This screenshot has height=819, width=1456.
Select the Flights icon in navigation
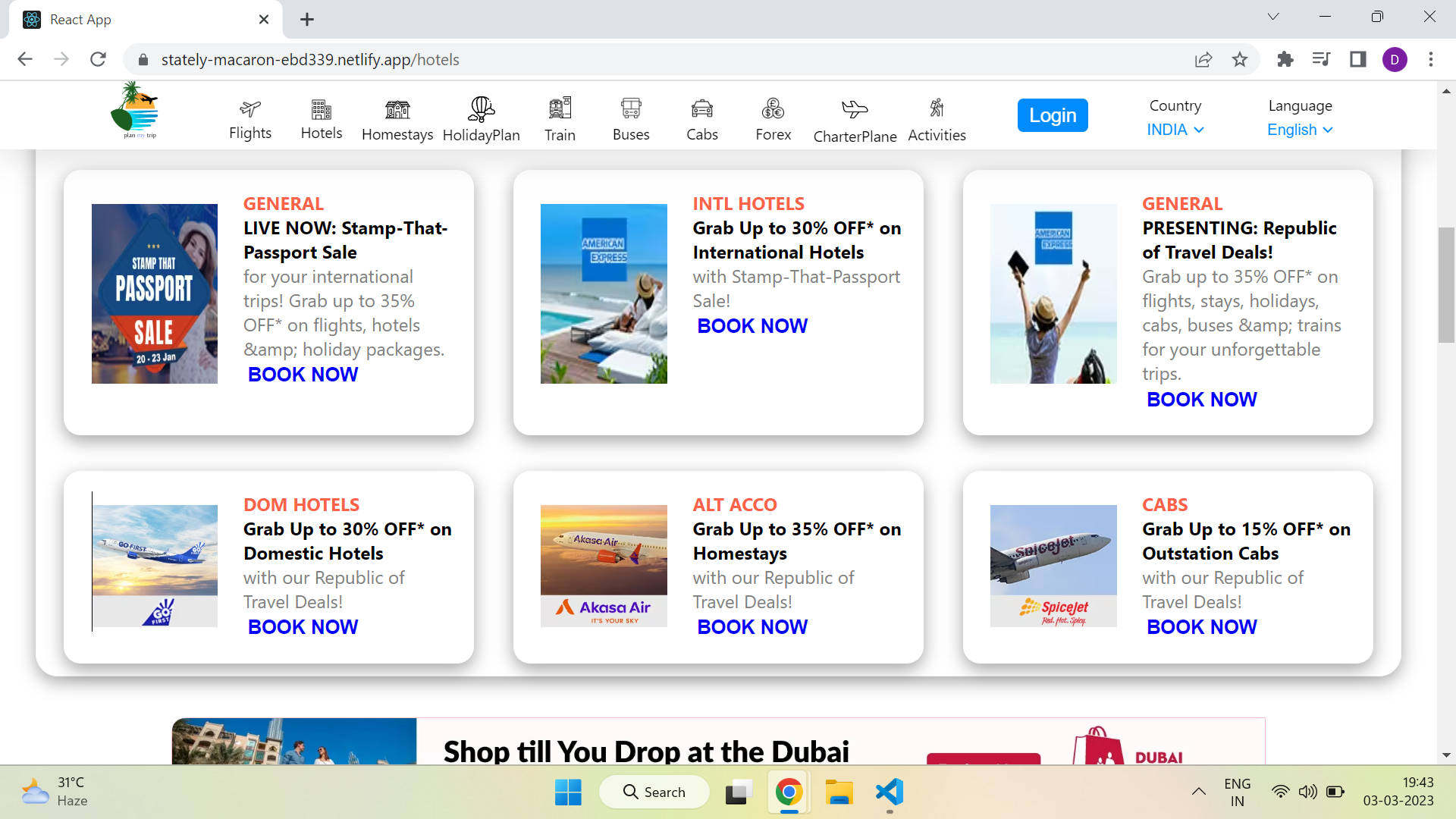250,108
